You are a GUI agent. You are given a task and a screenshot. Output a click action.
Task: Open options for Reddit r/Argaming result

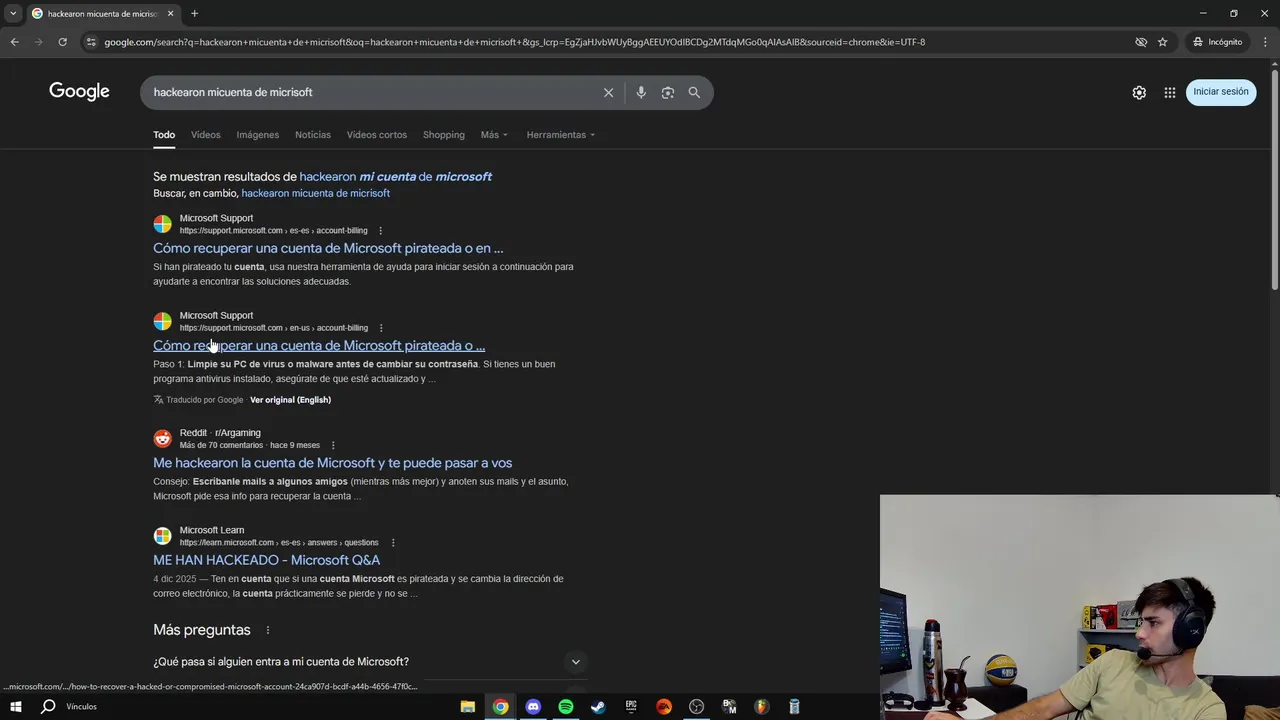click(333, 445)
